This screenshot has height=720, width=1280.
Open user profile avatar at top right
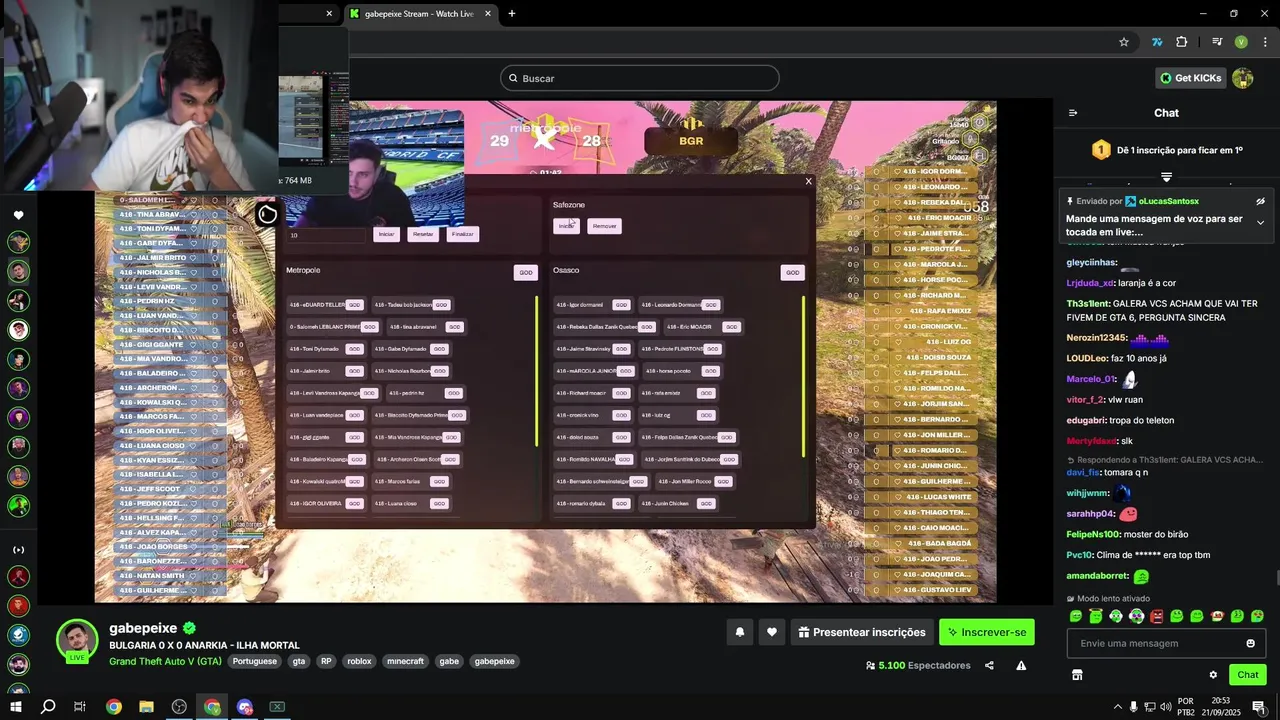[1242, 78]
